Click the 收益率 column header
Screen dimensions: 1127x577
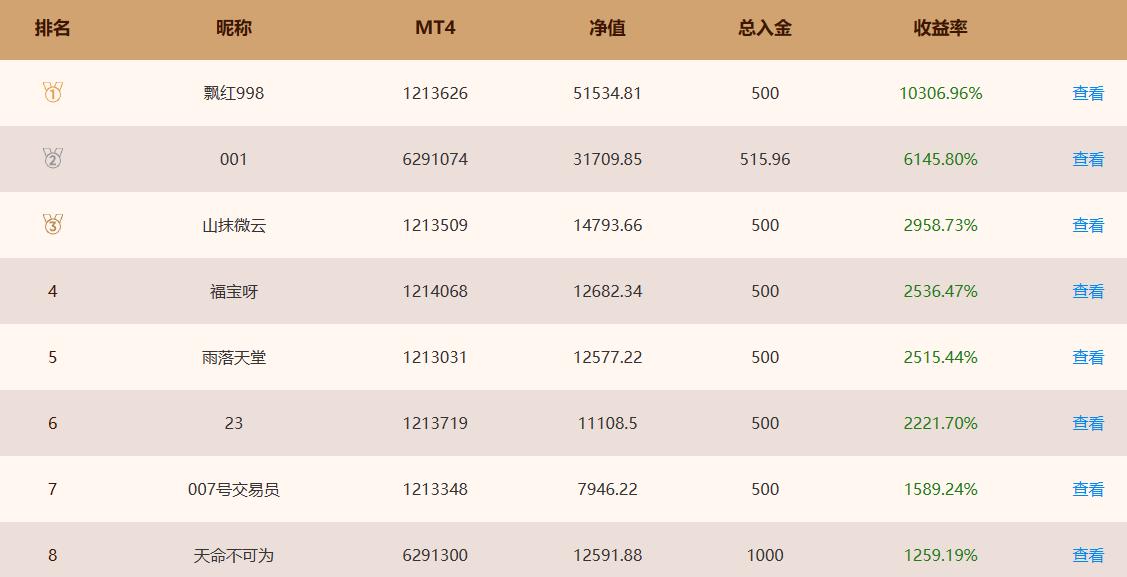pos(940,28)
